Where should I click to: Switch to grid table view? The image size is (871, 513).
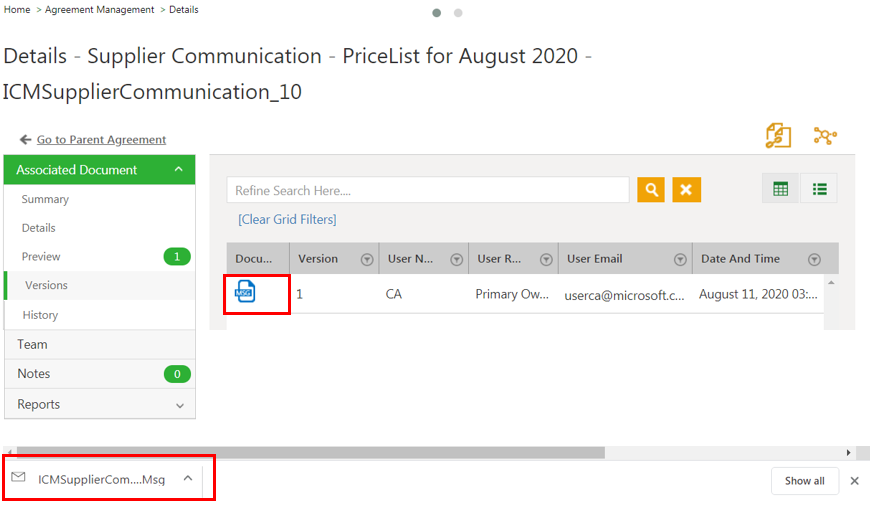click(781, 189)
